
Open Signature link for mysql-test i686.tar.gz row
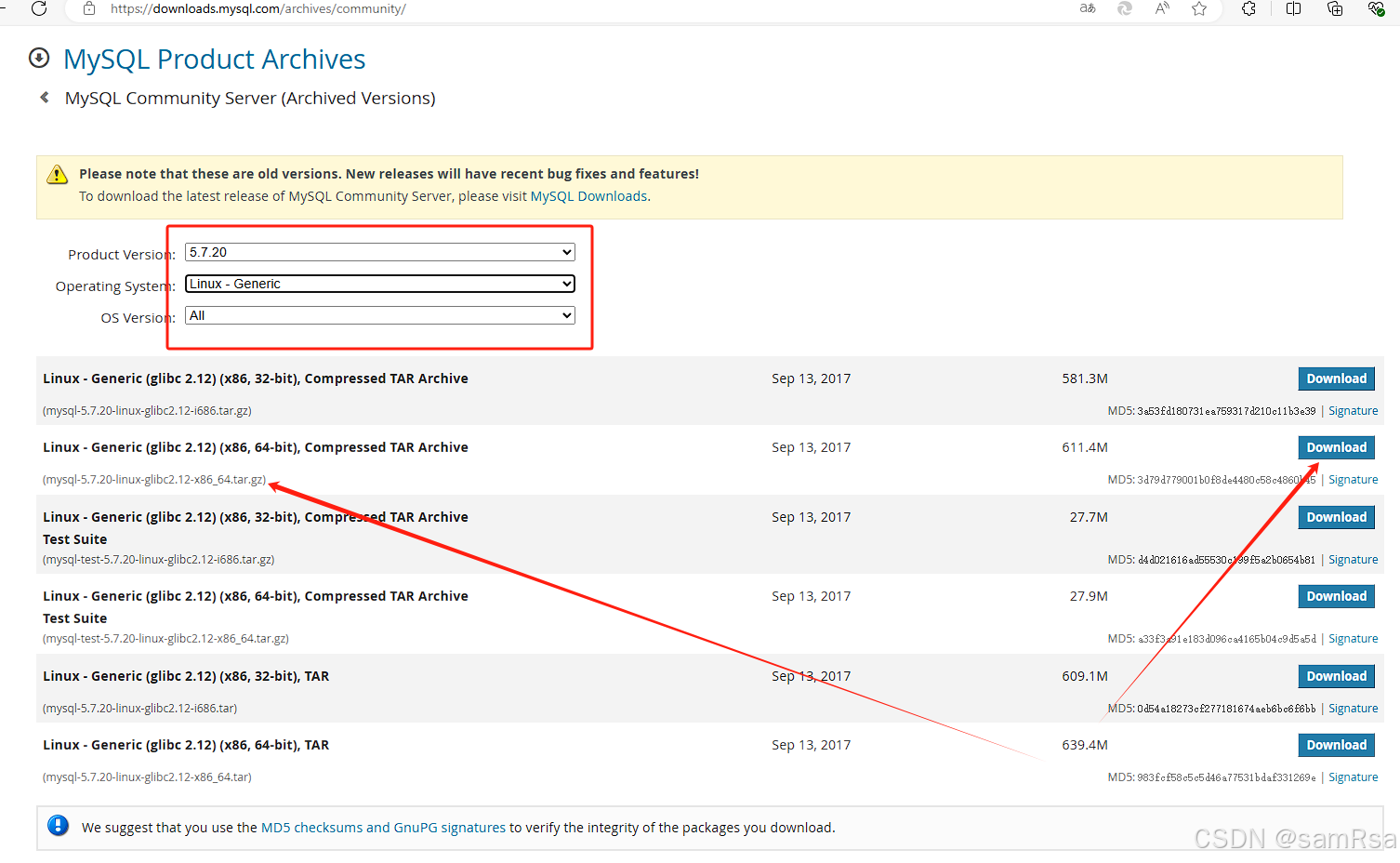click(x=1353, y=560)
